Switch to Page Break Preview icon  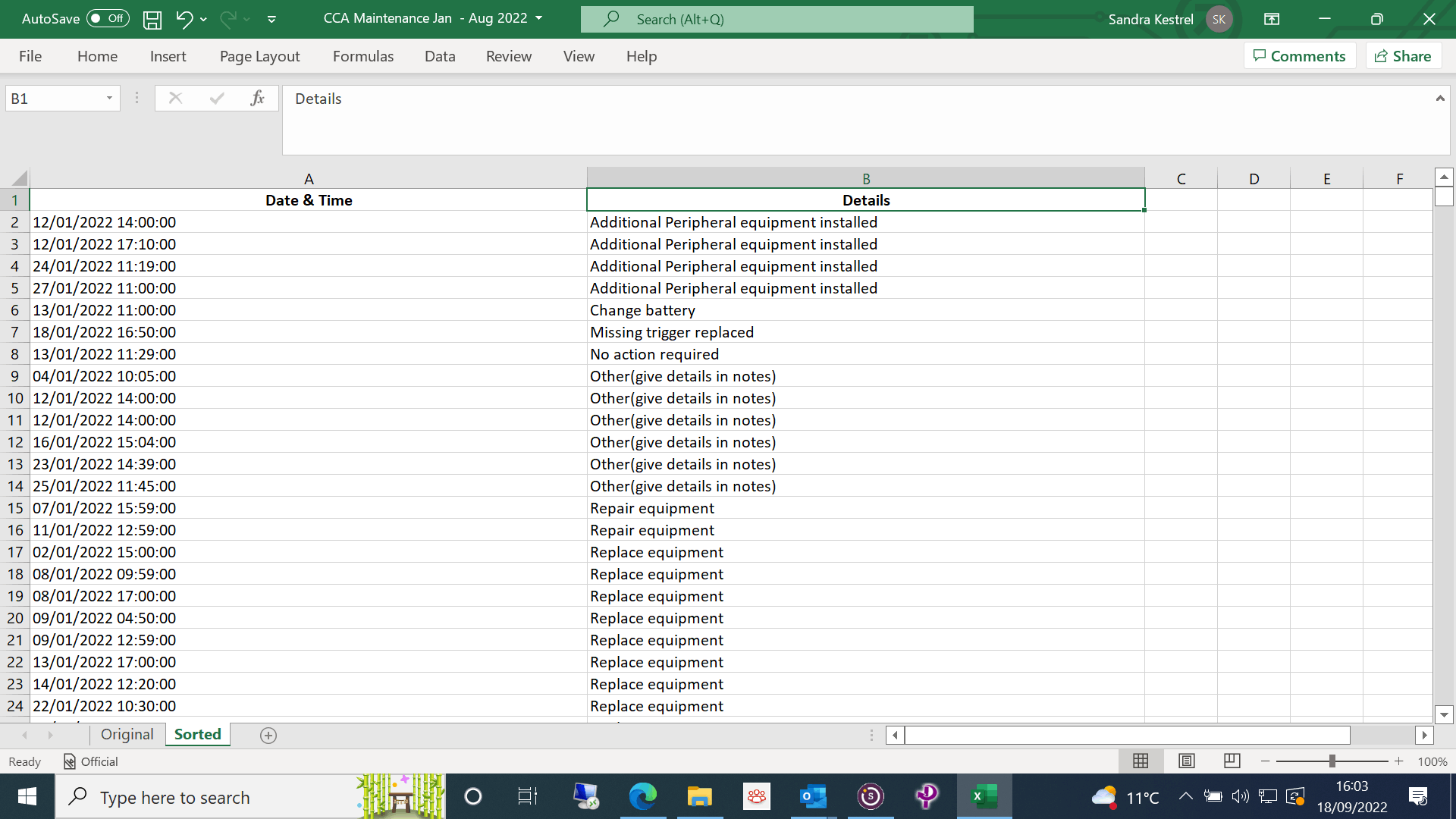click(x=1232, y=761)
